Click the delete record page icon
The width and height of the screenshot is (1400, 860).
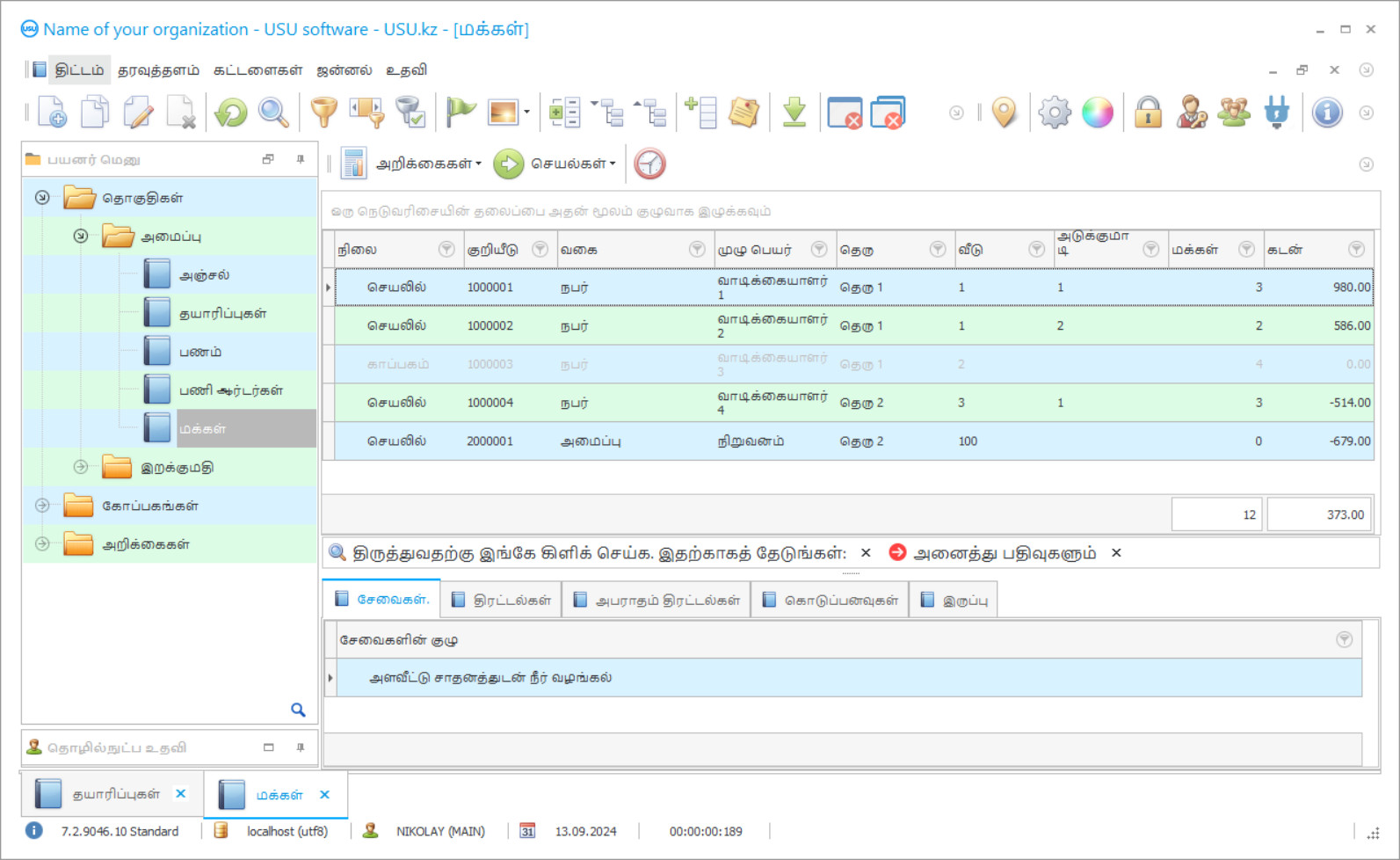[x=181, y=113]
